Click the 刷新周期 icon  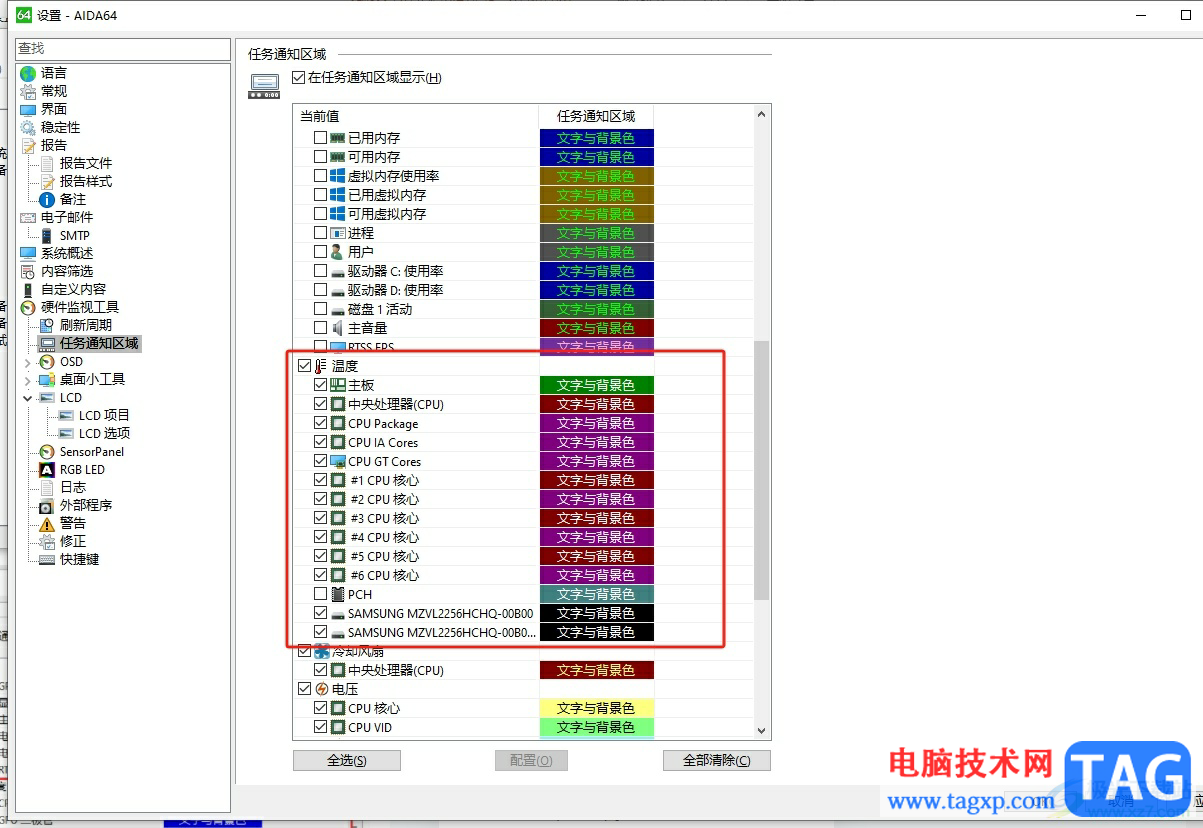(47, 325)
